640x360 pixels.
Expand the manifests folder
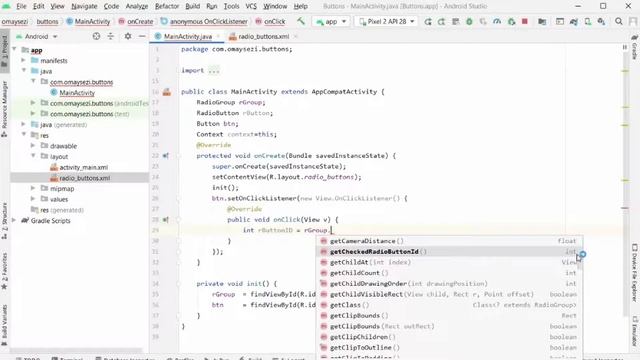click(x=23, y=60)
